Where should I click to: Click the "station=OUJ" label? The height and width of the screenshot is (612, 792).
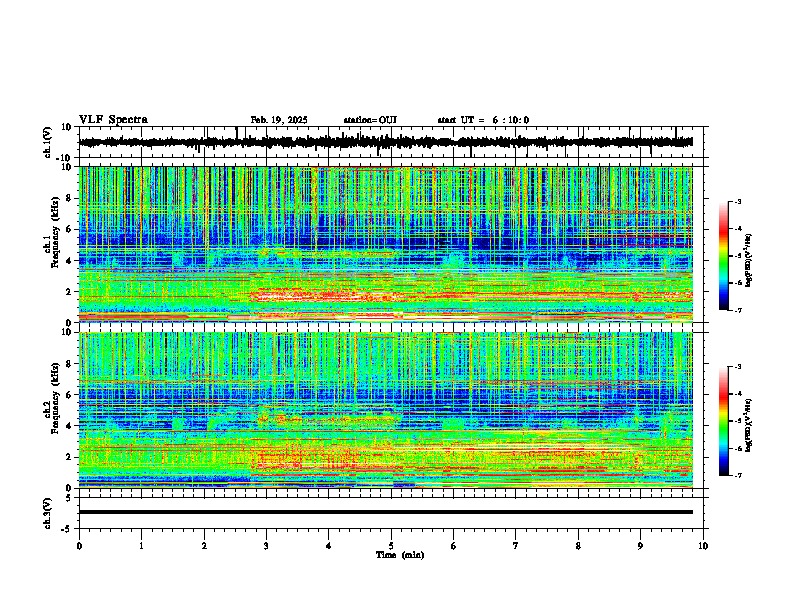click(x=370, y=120)
